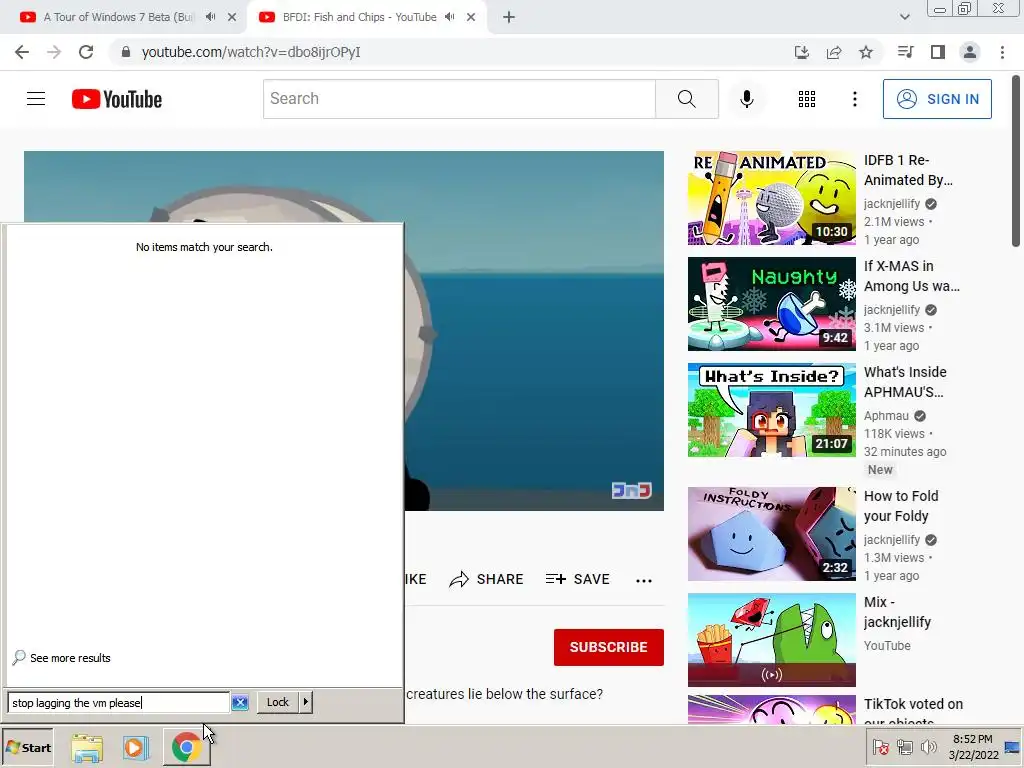
Task: Click 'No items match your search.' text
Action: pos(204,247)
